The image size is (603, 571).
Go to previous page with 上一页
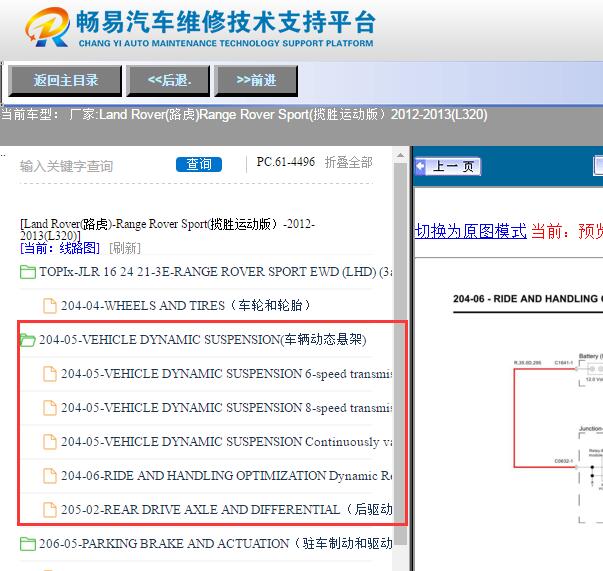click(448, 166)
